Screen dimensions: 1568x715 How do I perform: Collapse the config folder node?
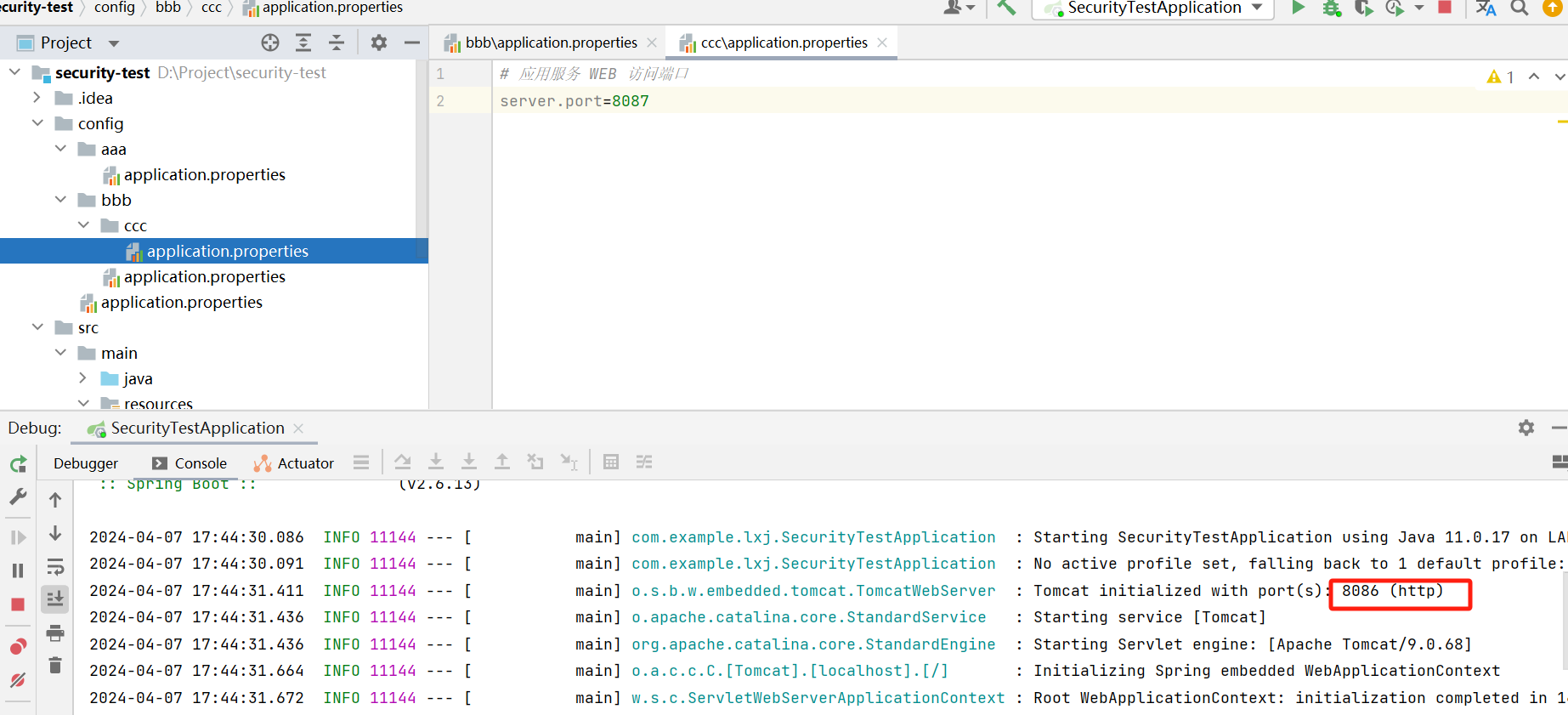point(37,123)
